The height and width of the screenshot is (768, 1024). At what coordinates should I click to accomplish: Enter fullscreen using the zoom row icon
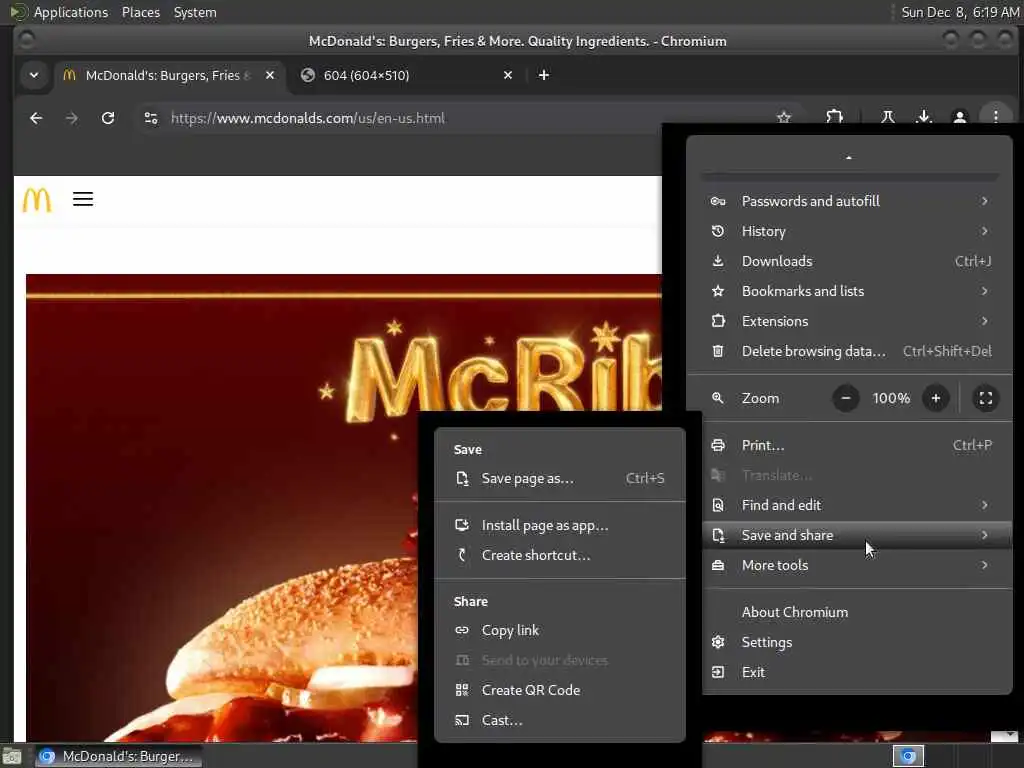[985, 398]
